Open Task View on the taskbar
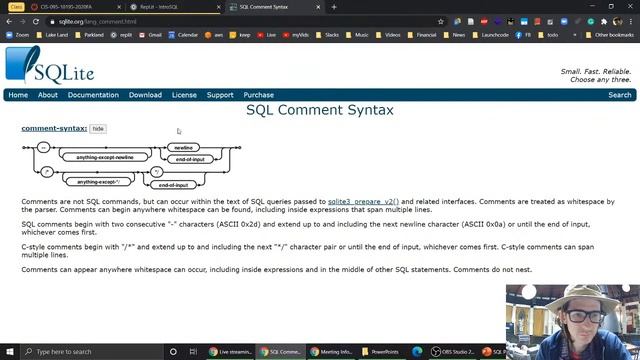640x360 pixels. click(193, 351)
